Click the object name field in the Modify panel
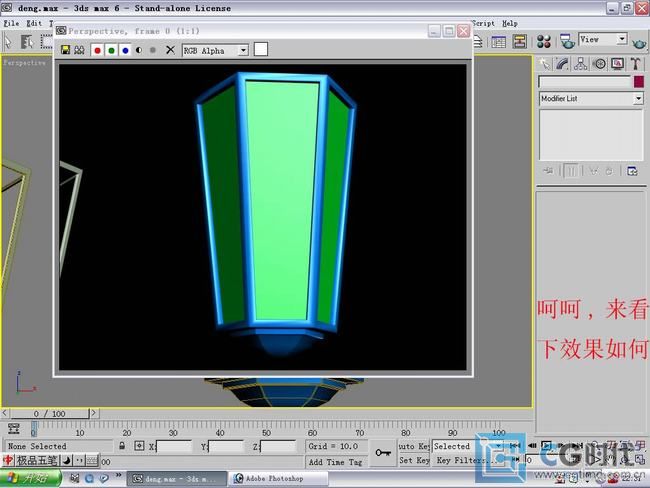This screenshot has height=488, width=650. [585, 82]
